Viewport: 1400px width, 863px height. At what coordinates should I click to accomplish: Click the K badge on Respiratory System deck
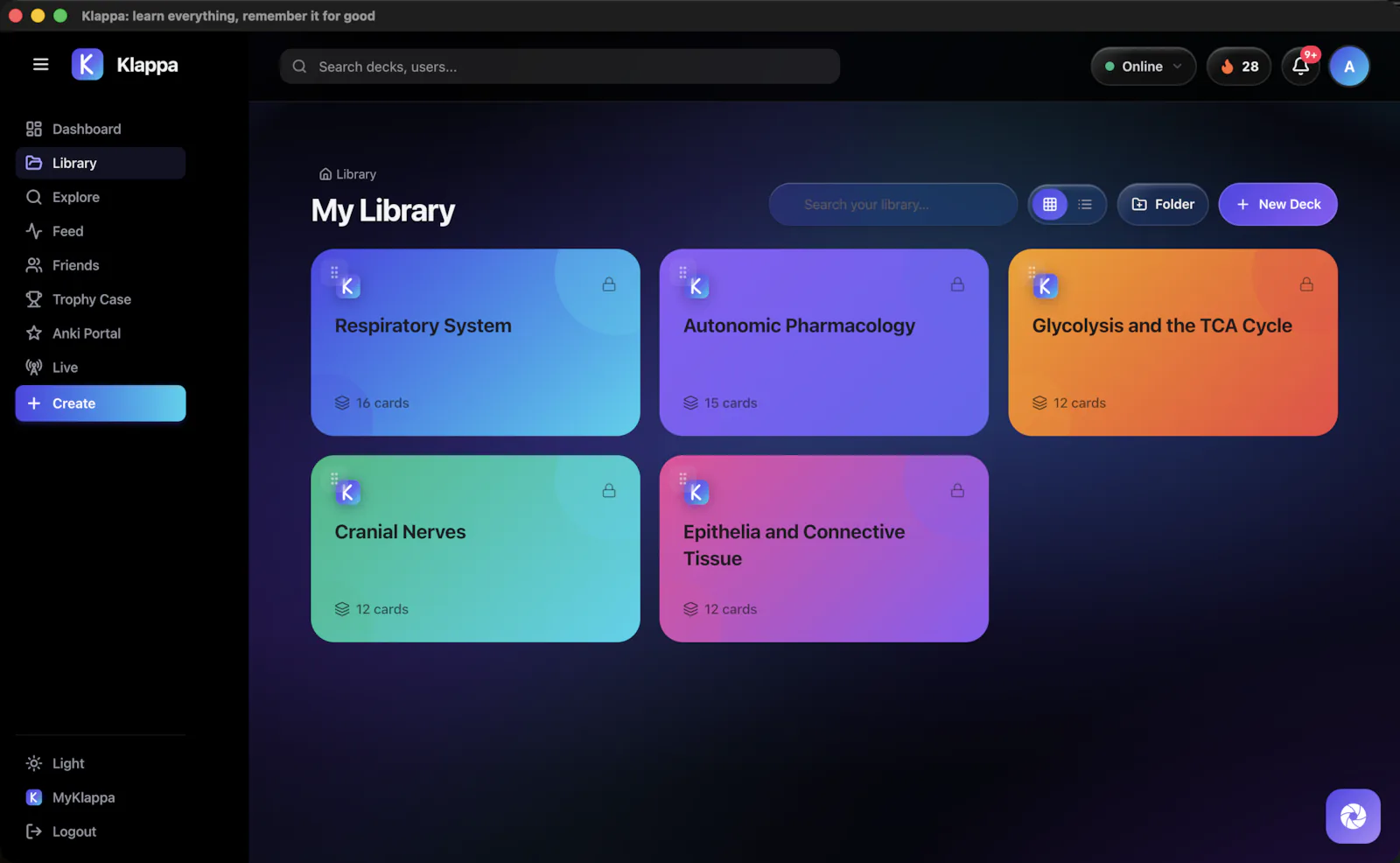click(348, 286)
